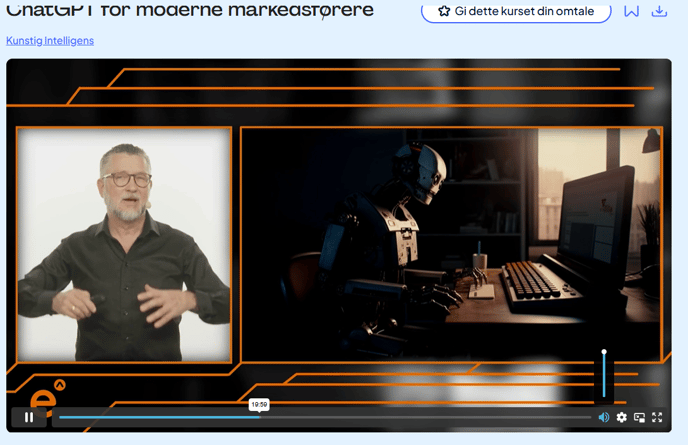688x445 pixels.
Task: Seek within the unplayed part of the progress bar
Action: pos(420,417)
